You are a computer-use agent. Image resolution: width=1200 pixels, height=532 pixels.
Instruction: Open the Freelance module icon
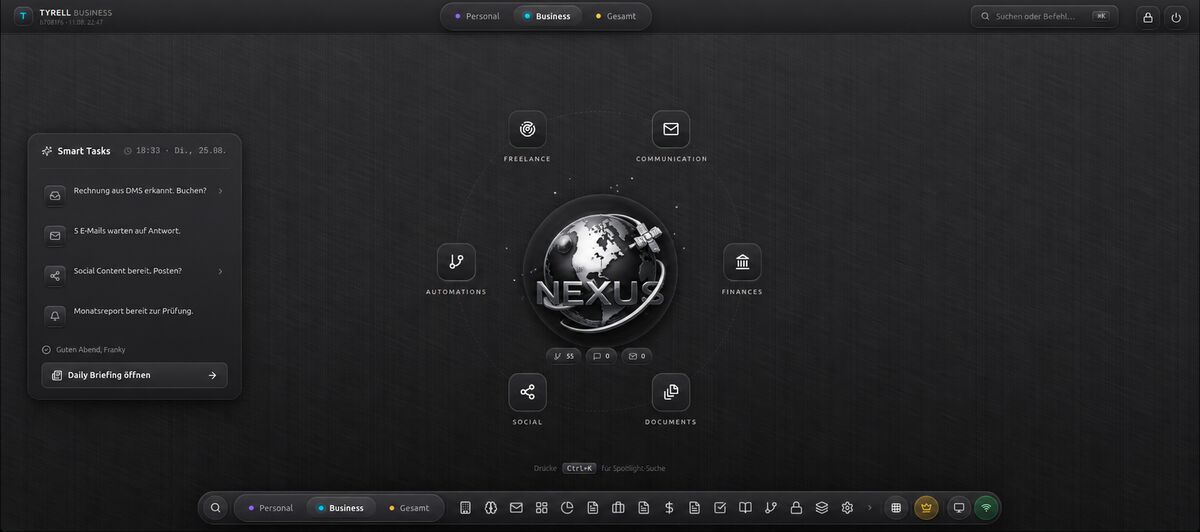click(x=527, y=129)
